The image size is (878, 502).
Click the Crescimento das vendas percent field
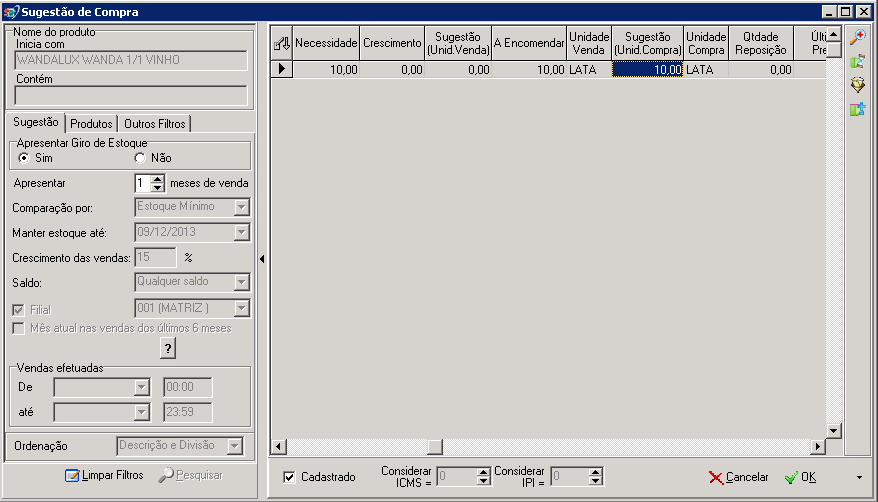click(x=156, y=257)
